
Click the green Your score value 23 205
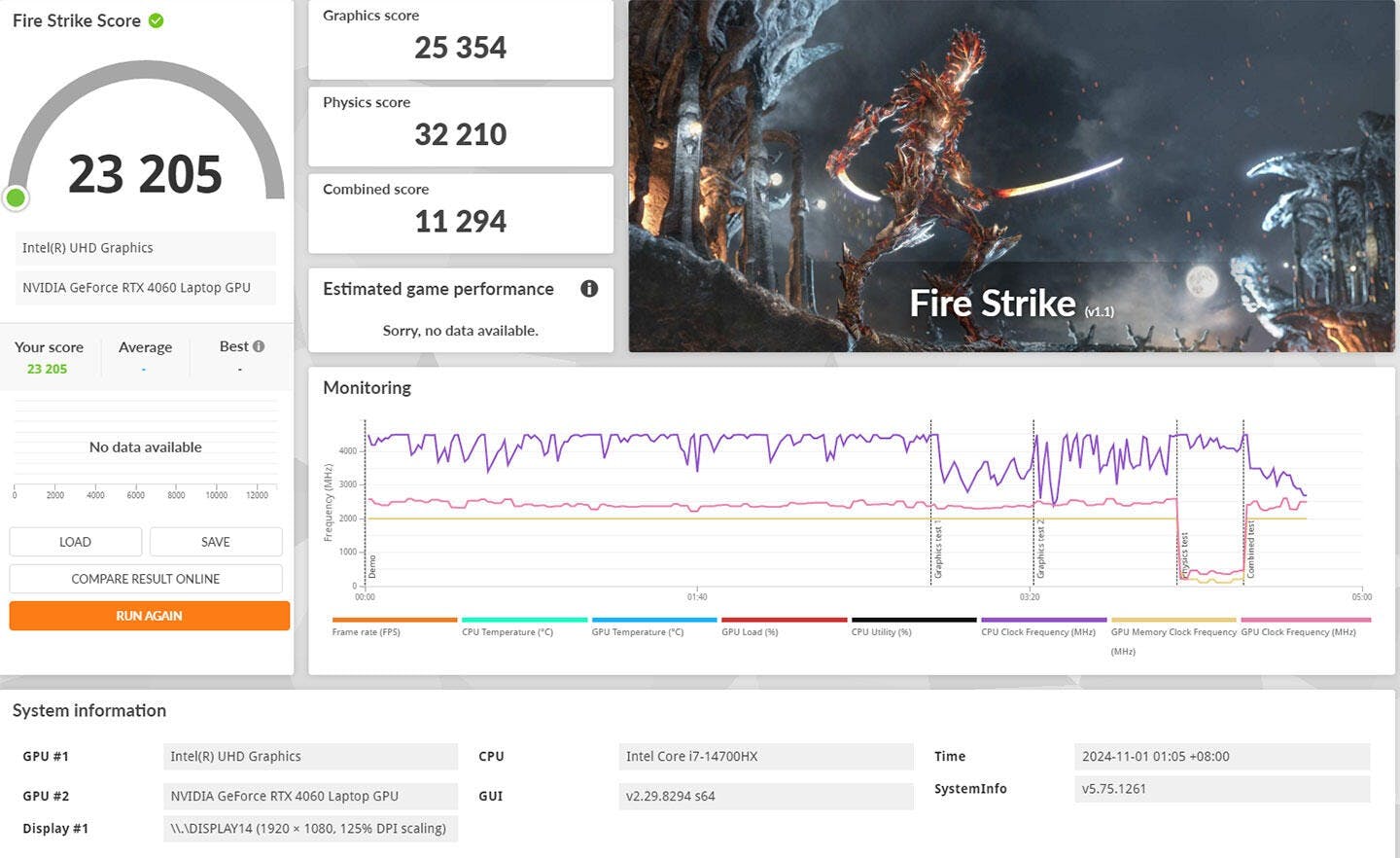tap(47, 369)
